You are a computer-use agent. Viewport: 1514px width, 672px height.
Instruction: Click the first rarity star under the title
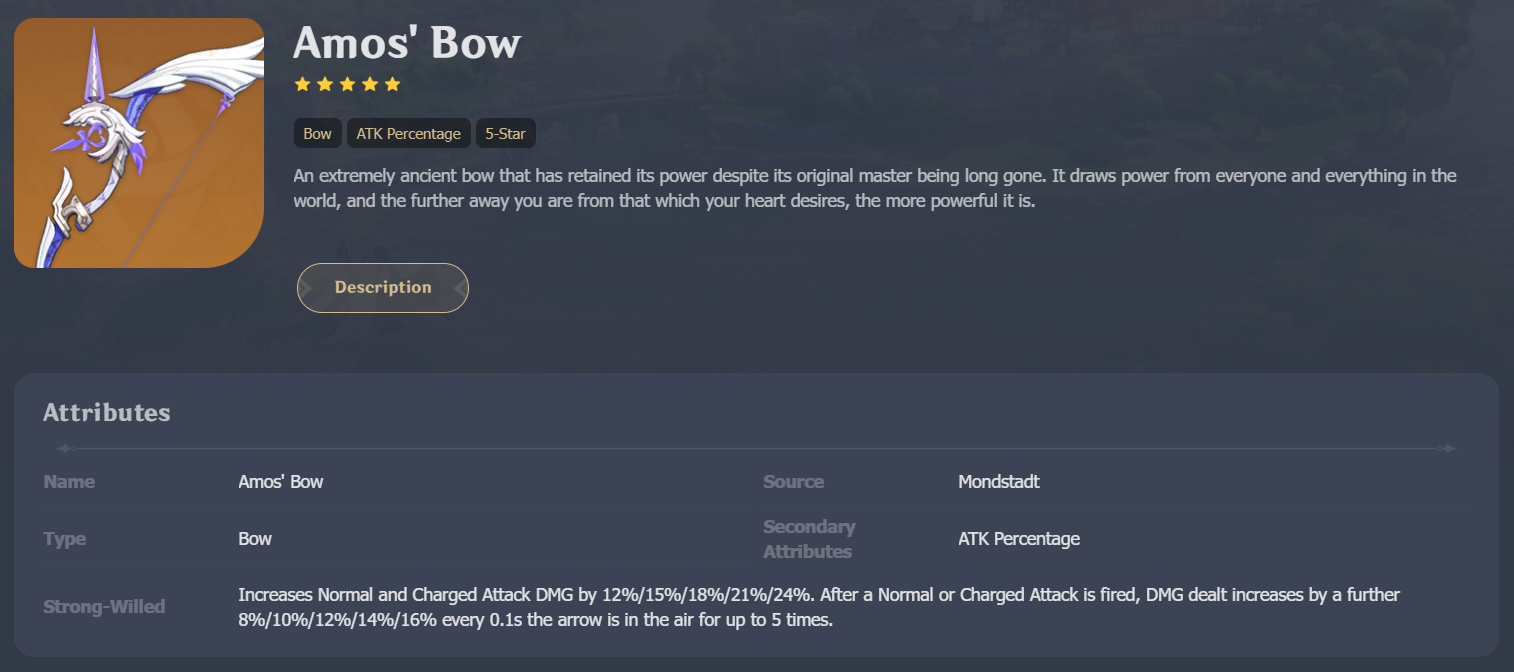(302, 84)
